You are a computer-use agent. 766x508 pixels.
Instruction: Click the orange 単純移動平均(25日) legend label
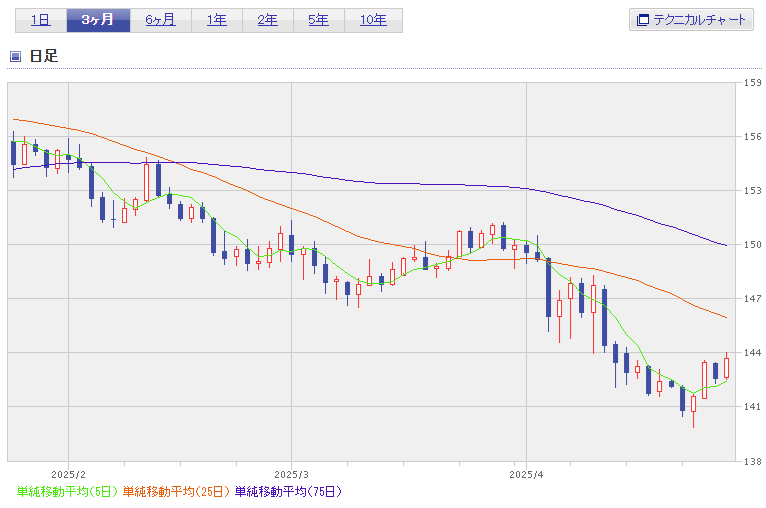click(176, 491)
